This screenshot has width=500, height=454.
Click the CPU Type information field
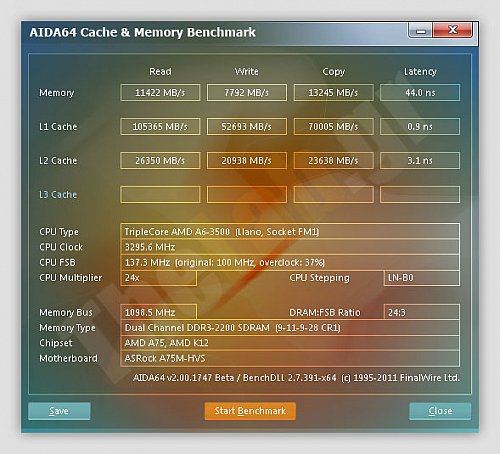[x=290, y=232]
